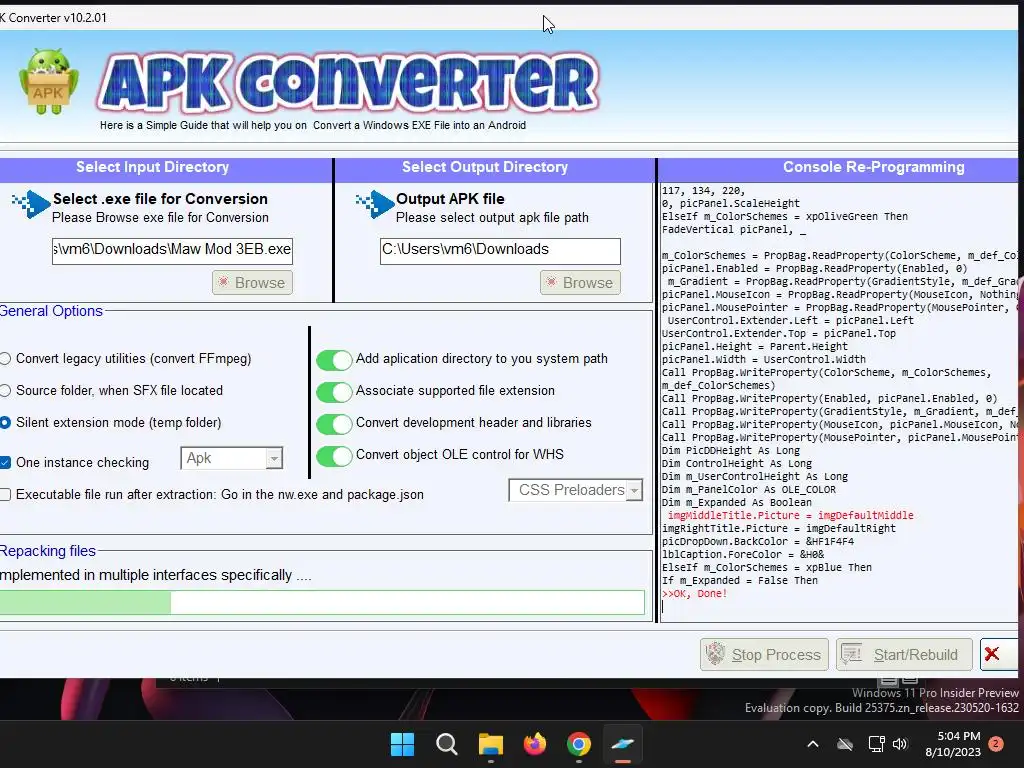Click the Select Input Directory header
The image size is (1024, 768).
pyautogui.click(x=153, y=167)
